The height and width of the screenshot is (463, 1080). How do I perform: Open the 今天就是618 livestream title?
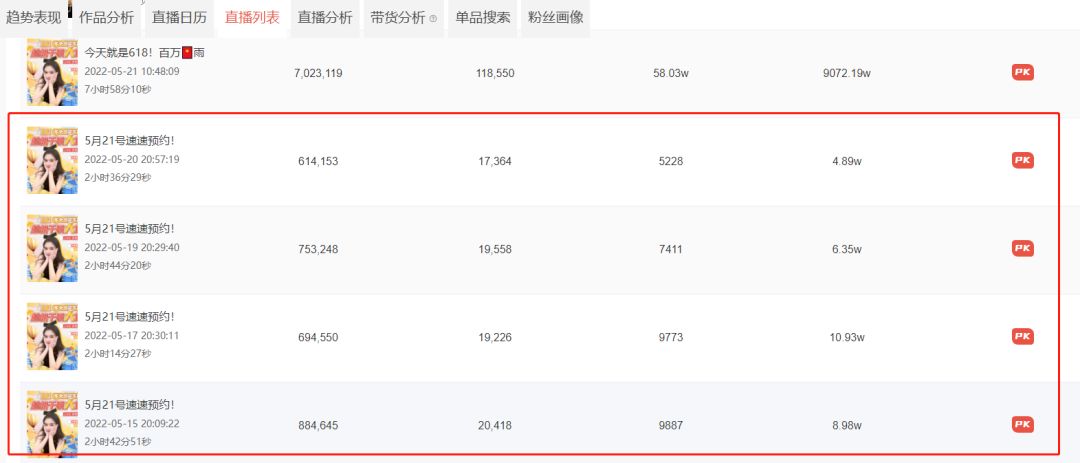144,52
